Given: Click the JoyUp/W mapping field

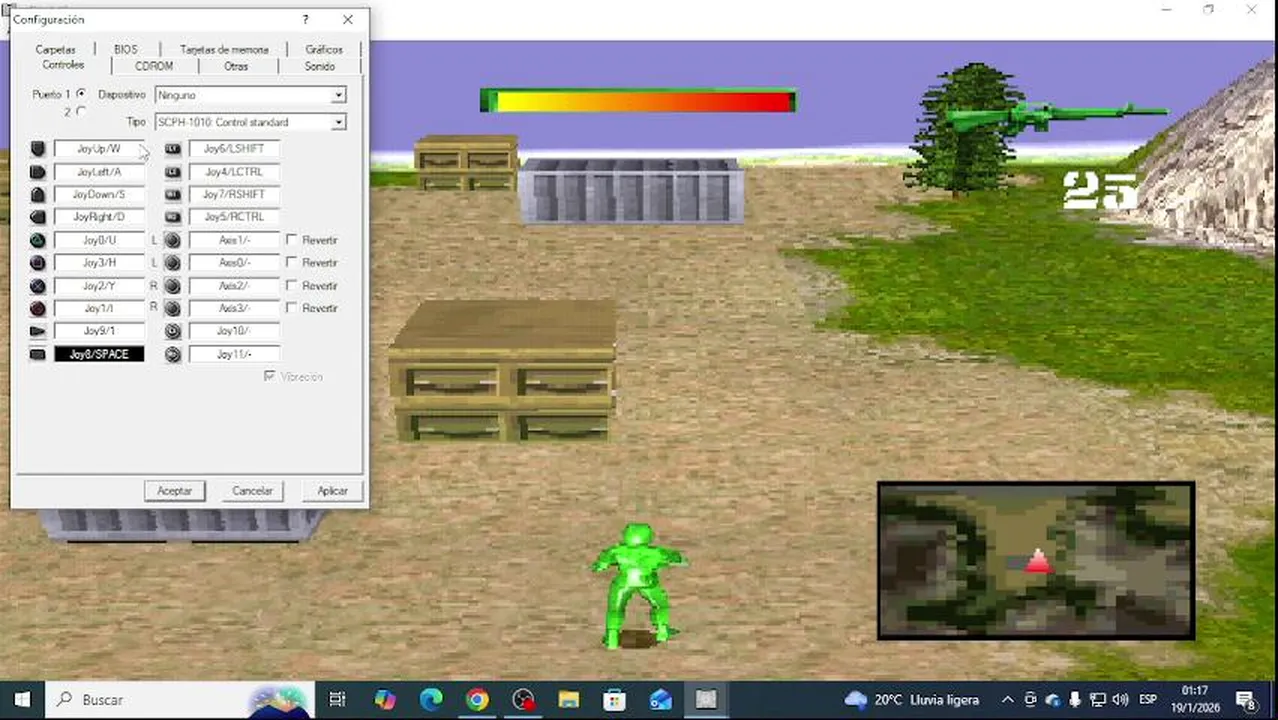Looking at the screenshot, I should 99,148.
